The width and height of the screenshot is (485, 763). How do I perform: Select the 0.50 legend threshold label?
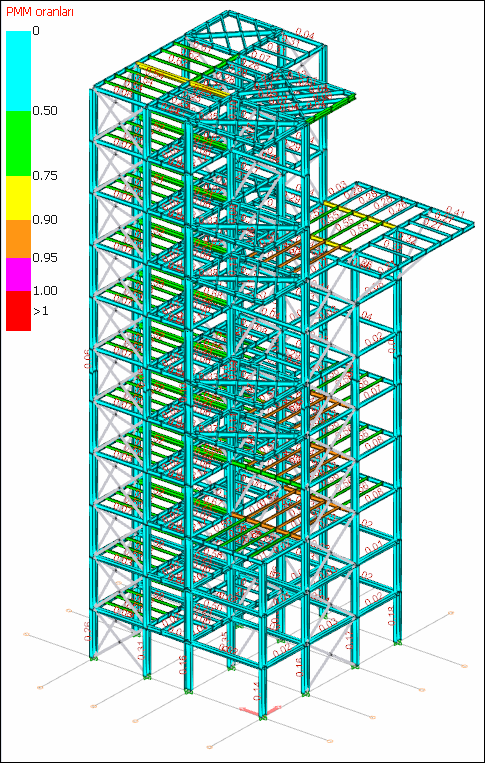(44, 110)
